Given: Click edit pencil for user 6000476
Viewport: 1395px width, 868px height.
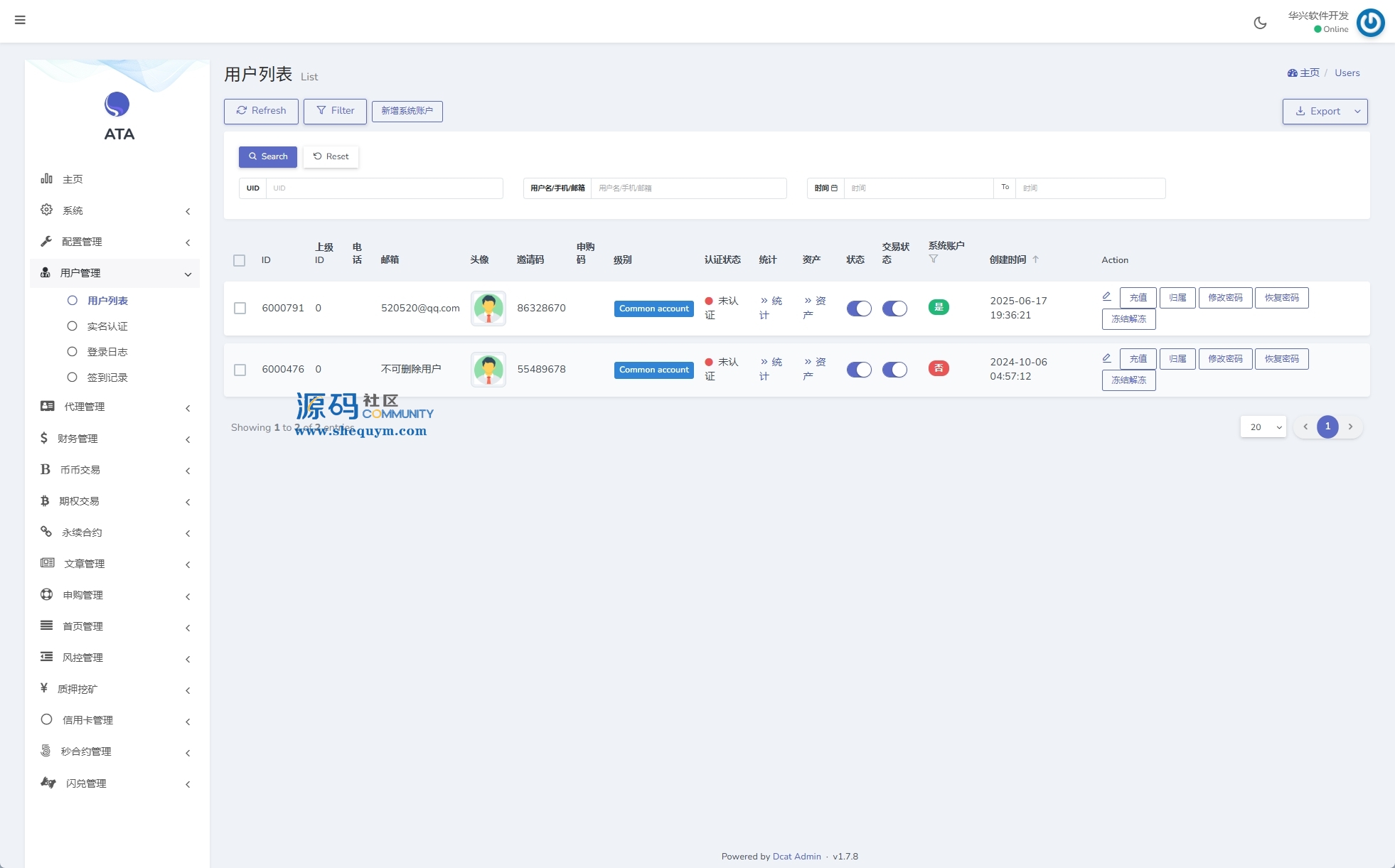Looking at the screenshot, I should (x=1106, y=358).
